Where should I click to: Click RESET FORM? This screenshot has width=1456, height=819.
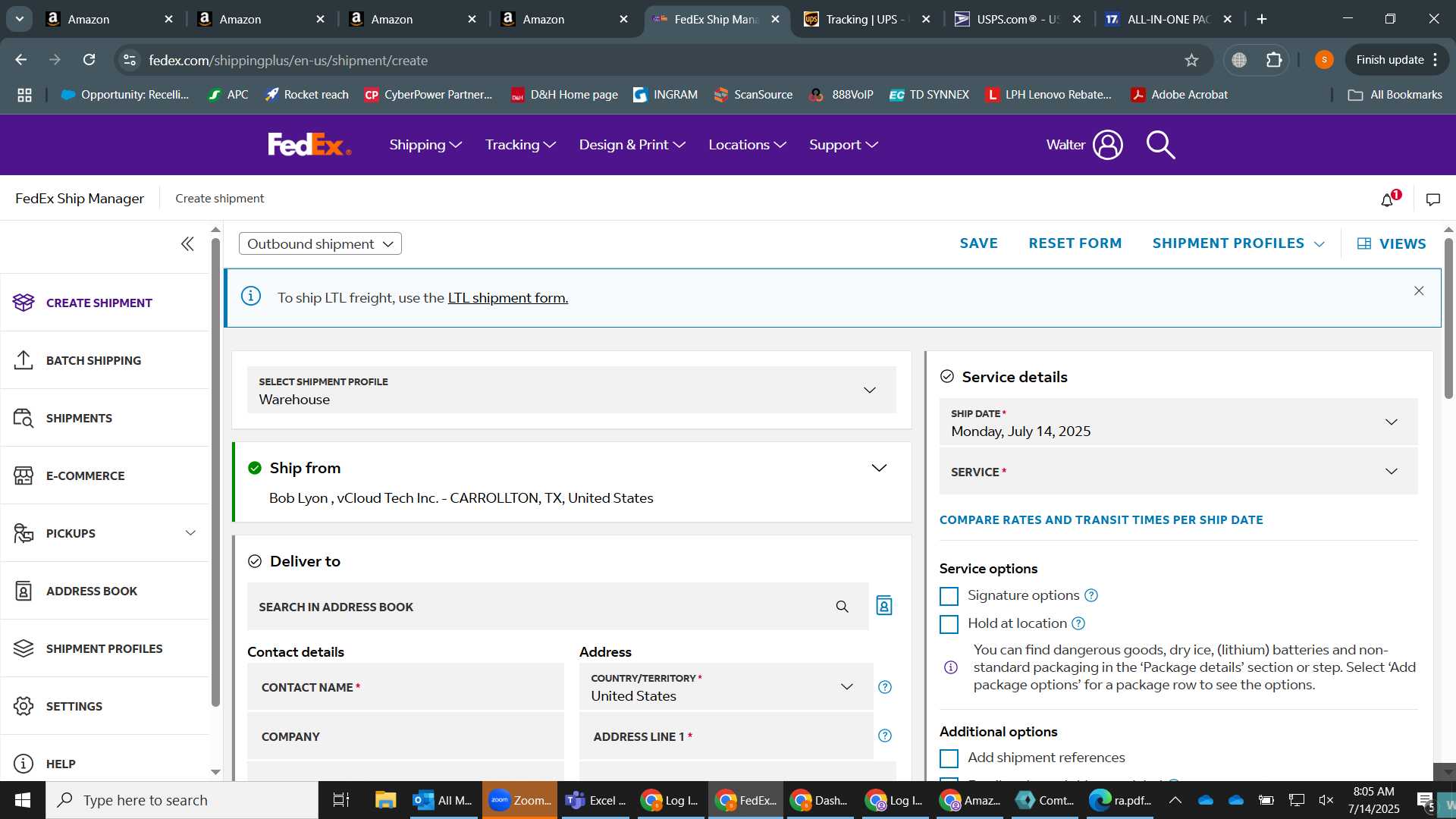pyautogui.click(x=1075, y=243)
